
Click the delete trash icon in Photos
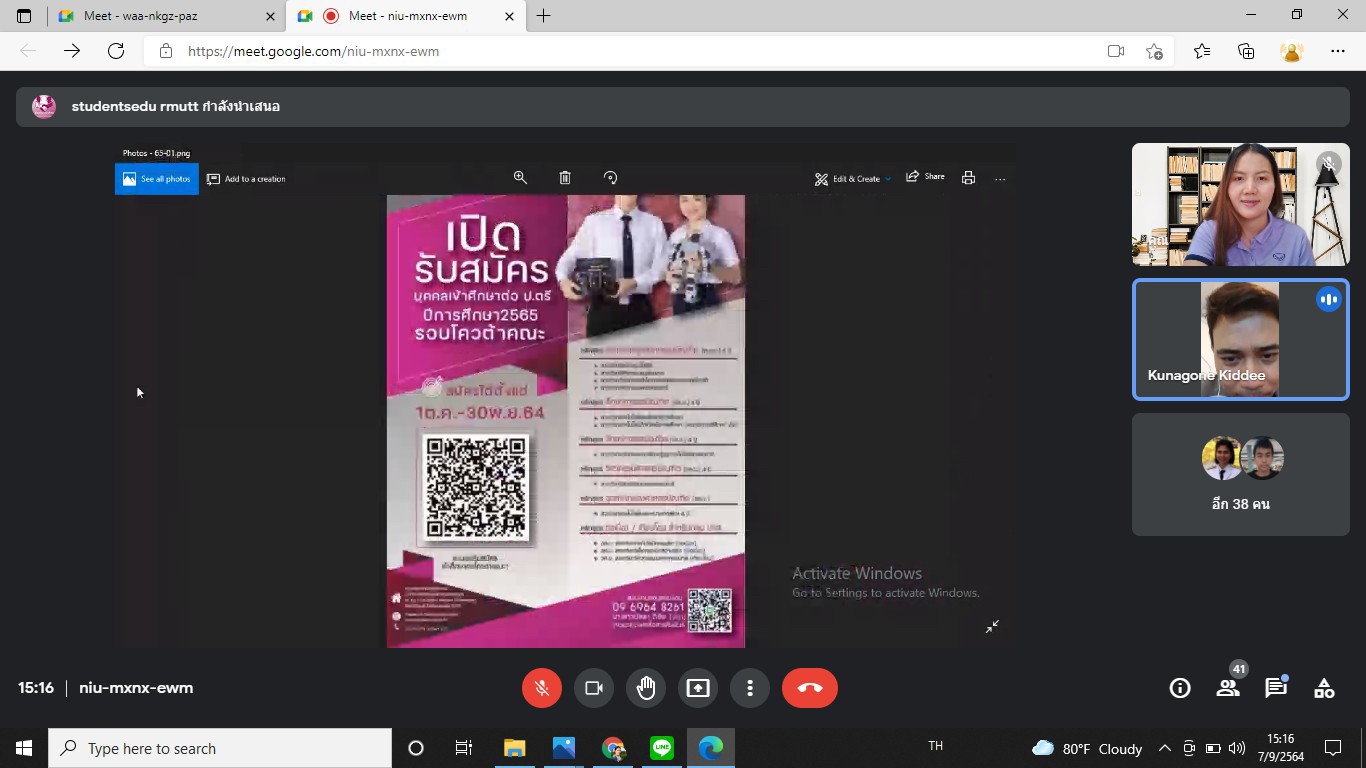[565, 177]
